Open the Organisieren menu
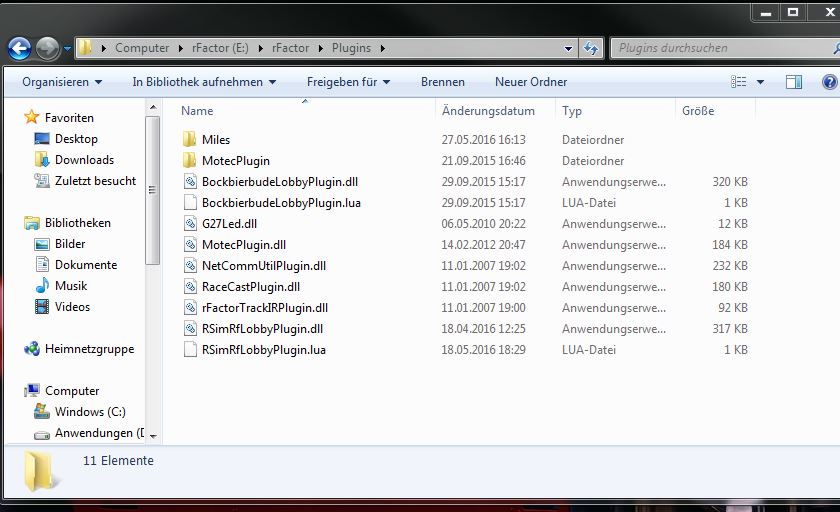This screenshot has height=512, width=840. tap(62, 82)
